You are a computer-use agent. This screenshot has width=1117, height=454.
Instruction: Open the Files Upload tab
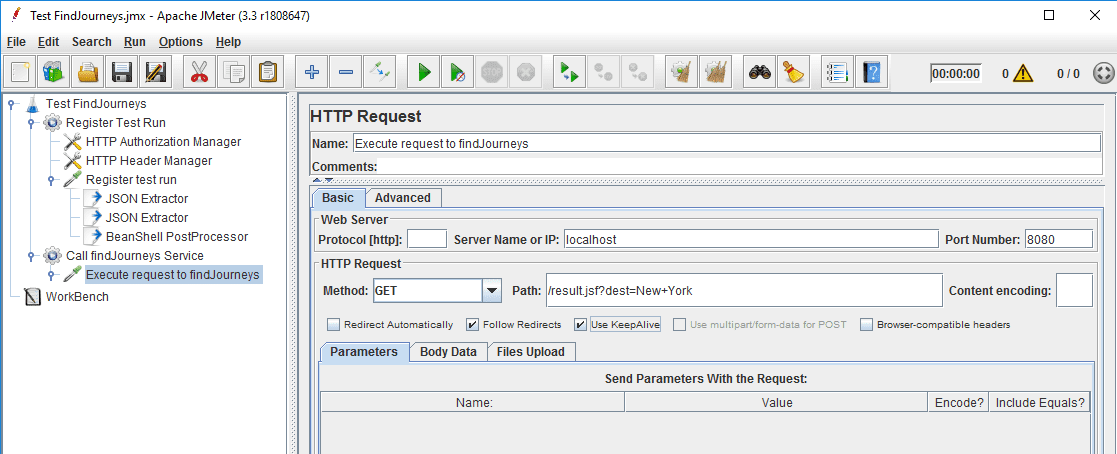[x=531, y=352]
